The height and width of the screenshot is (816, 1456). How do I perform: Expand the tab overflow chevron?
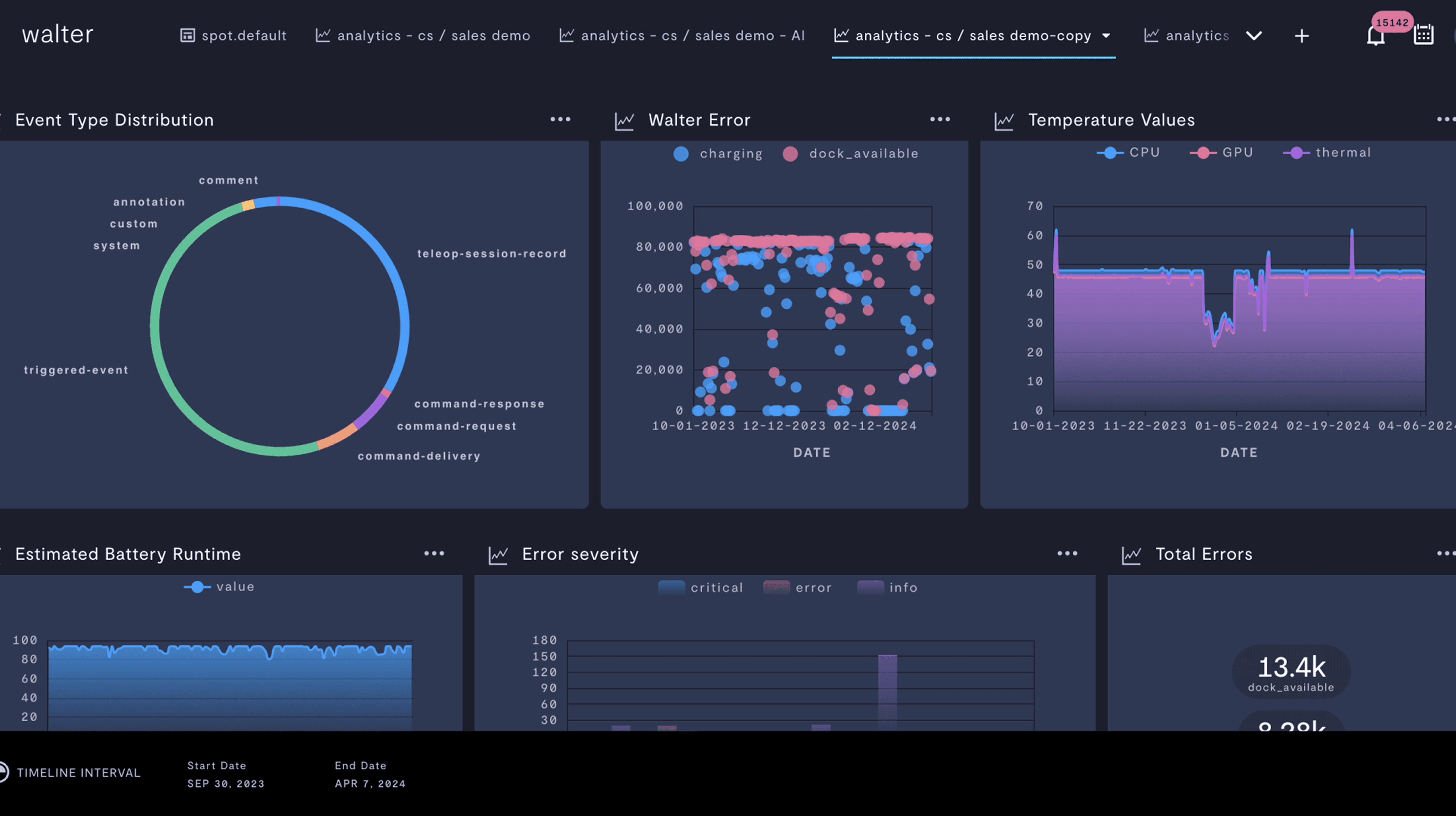[1254, 36]
